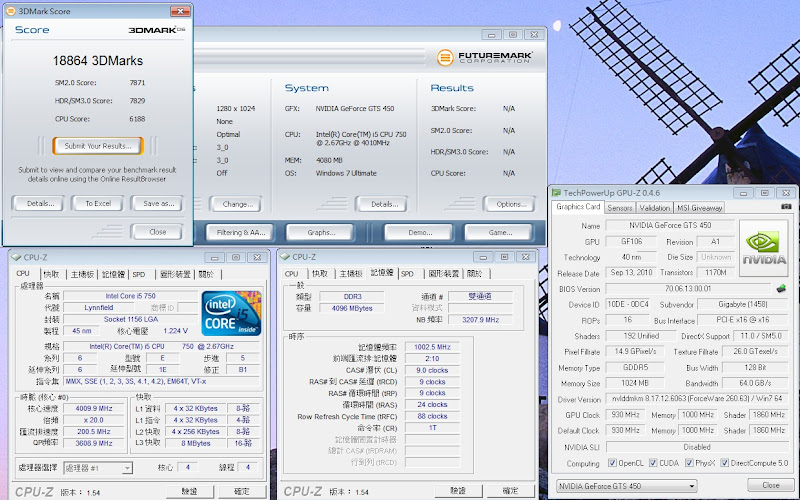Click Submit Your Results button
The image size is (800, 500).
97,145
